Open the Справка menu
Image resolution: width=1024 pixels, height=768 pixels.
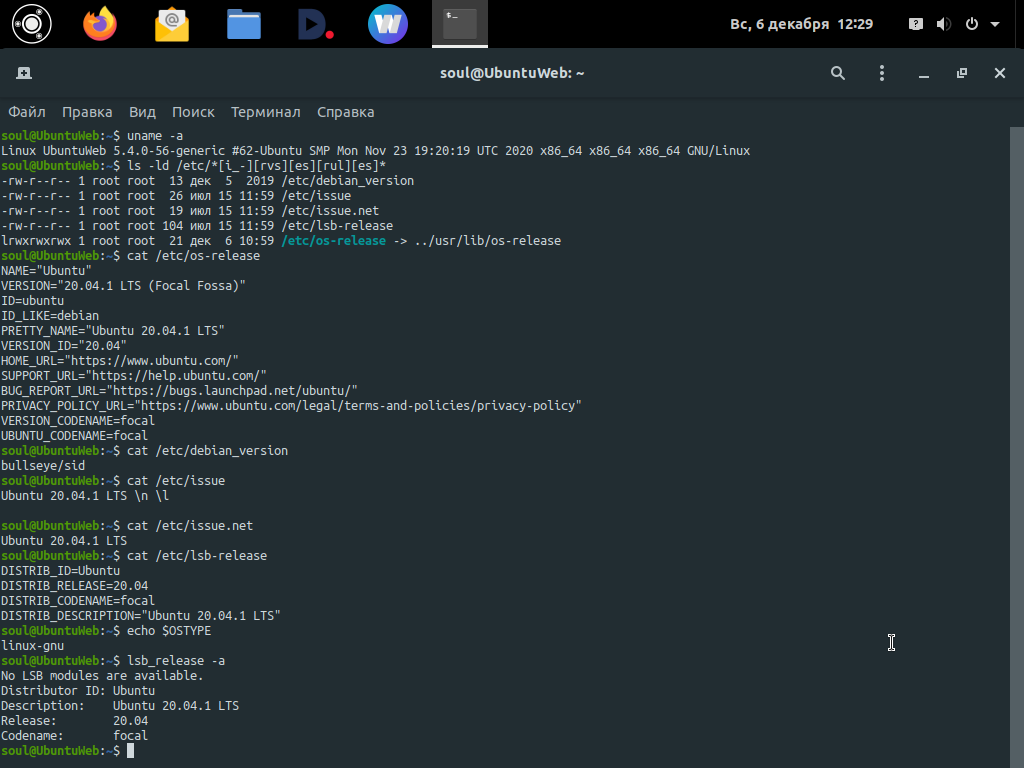coord(345,112)
